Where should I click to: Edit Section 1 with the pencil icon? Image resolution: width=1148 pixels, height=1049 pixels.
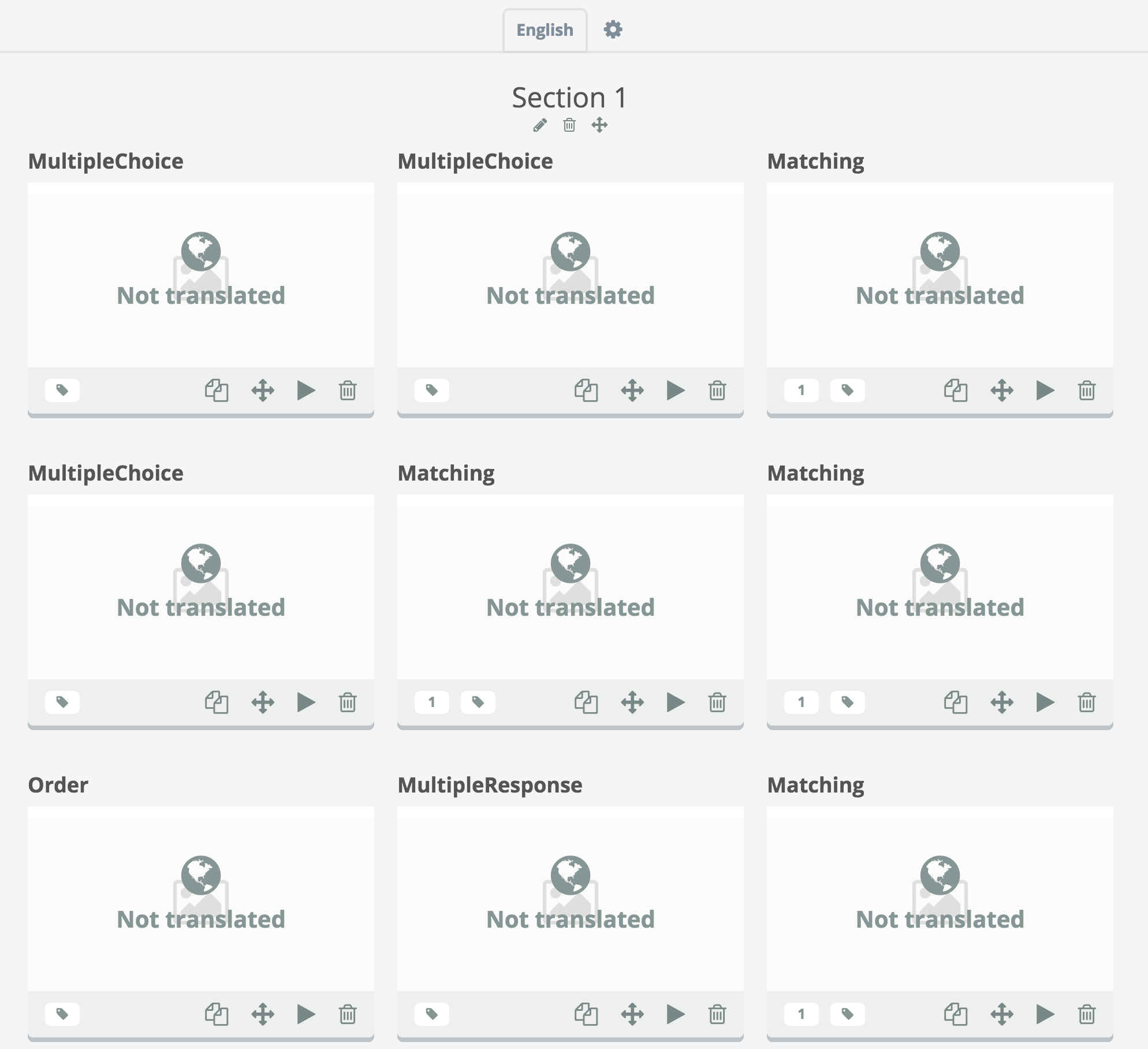(x=540, y=125)
